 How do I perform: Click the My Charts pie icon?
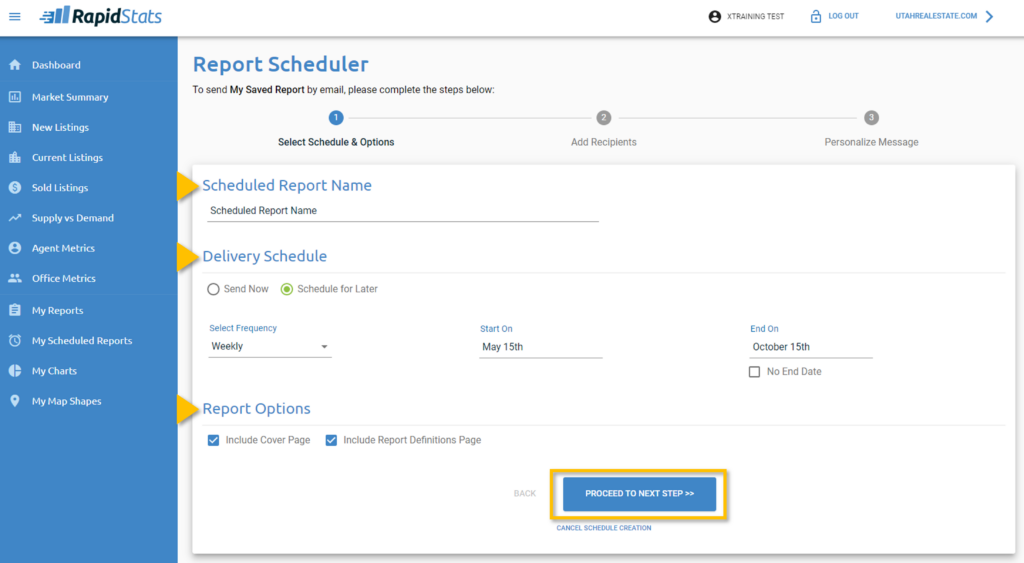pyautogui.click(x=15, y=371)
